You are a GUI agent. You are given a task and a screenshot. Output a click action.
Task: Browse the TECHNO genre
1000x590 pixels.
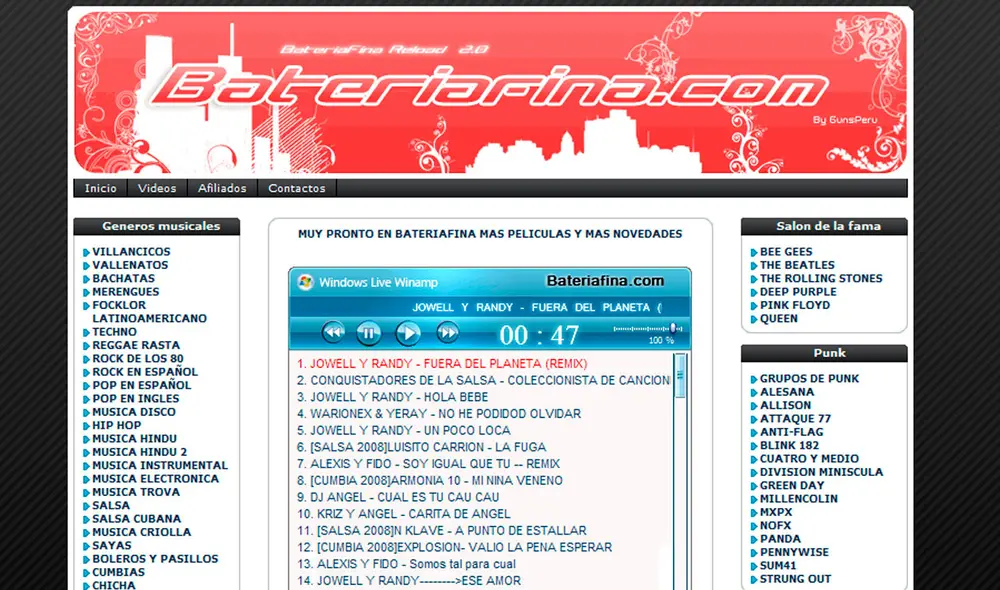(x=113, y=331)
